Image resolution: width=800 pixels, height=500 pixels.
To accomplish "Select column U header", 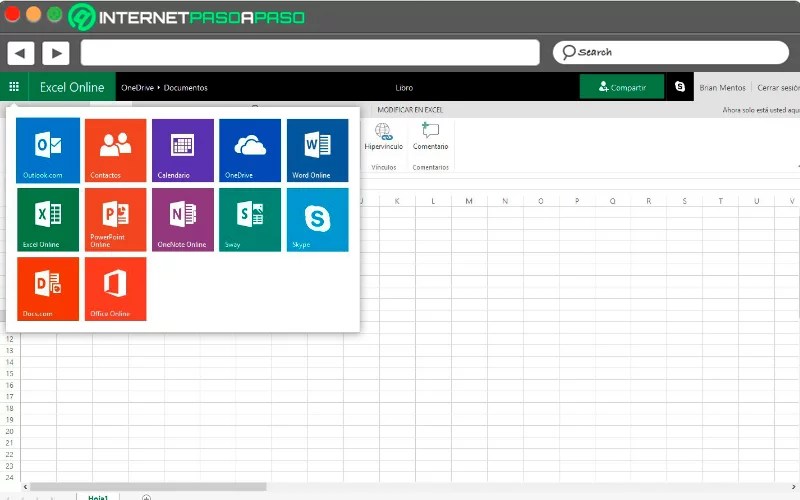I will click(x=757, y=201).
